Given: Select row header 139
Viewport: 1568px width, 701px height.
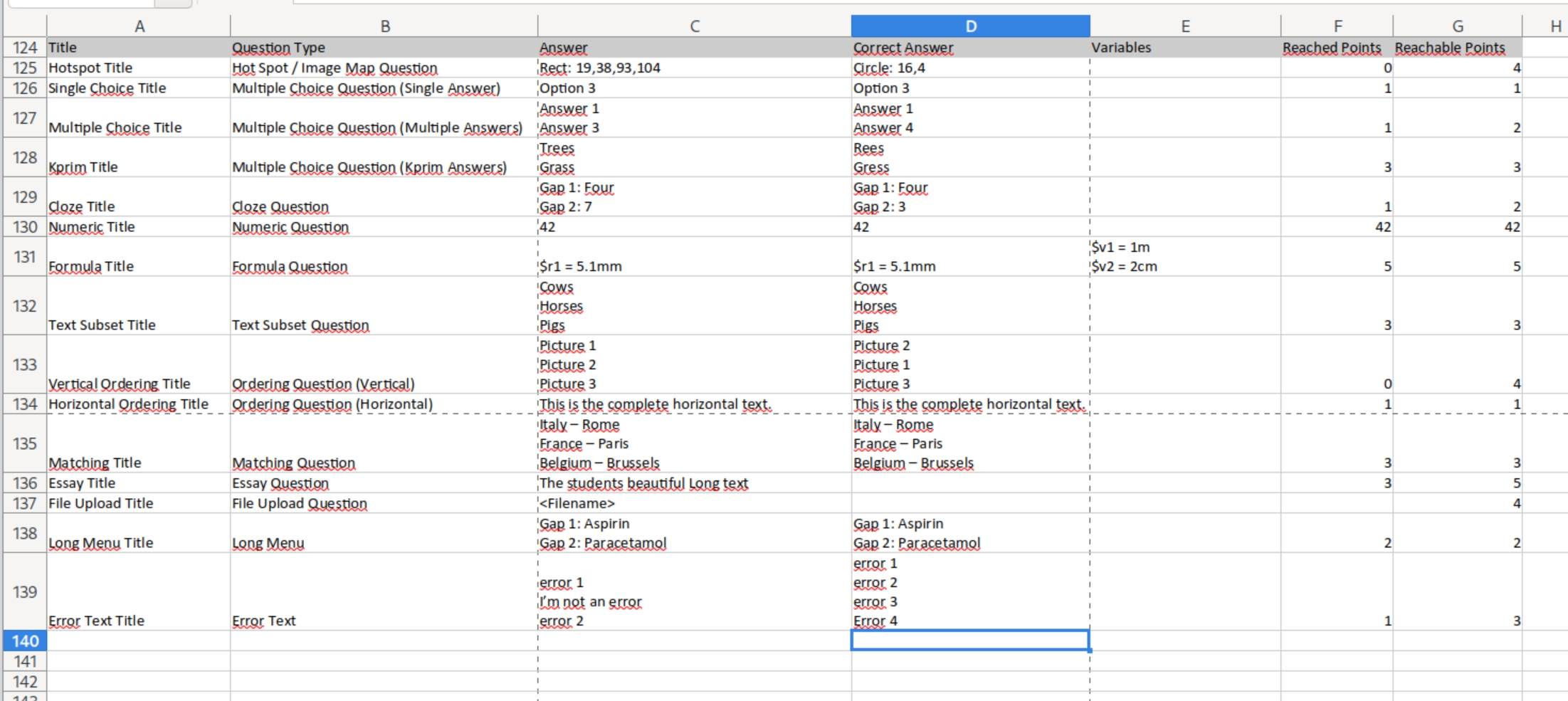Looking at the screenshot, I should tap(23, 591).
